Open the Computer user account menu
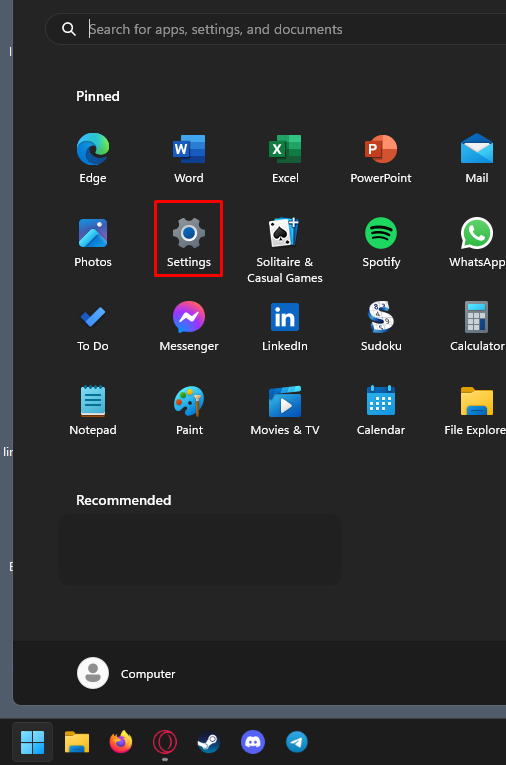The width and height of the screenshot is (506, 765). [x=126, y=673]
